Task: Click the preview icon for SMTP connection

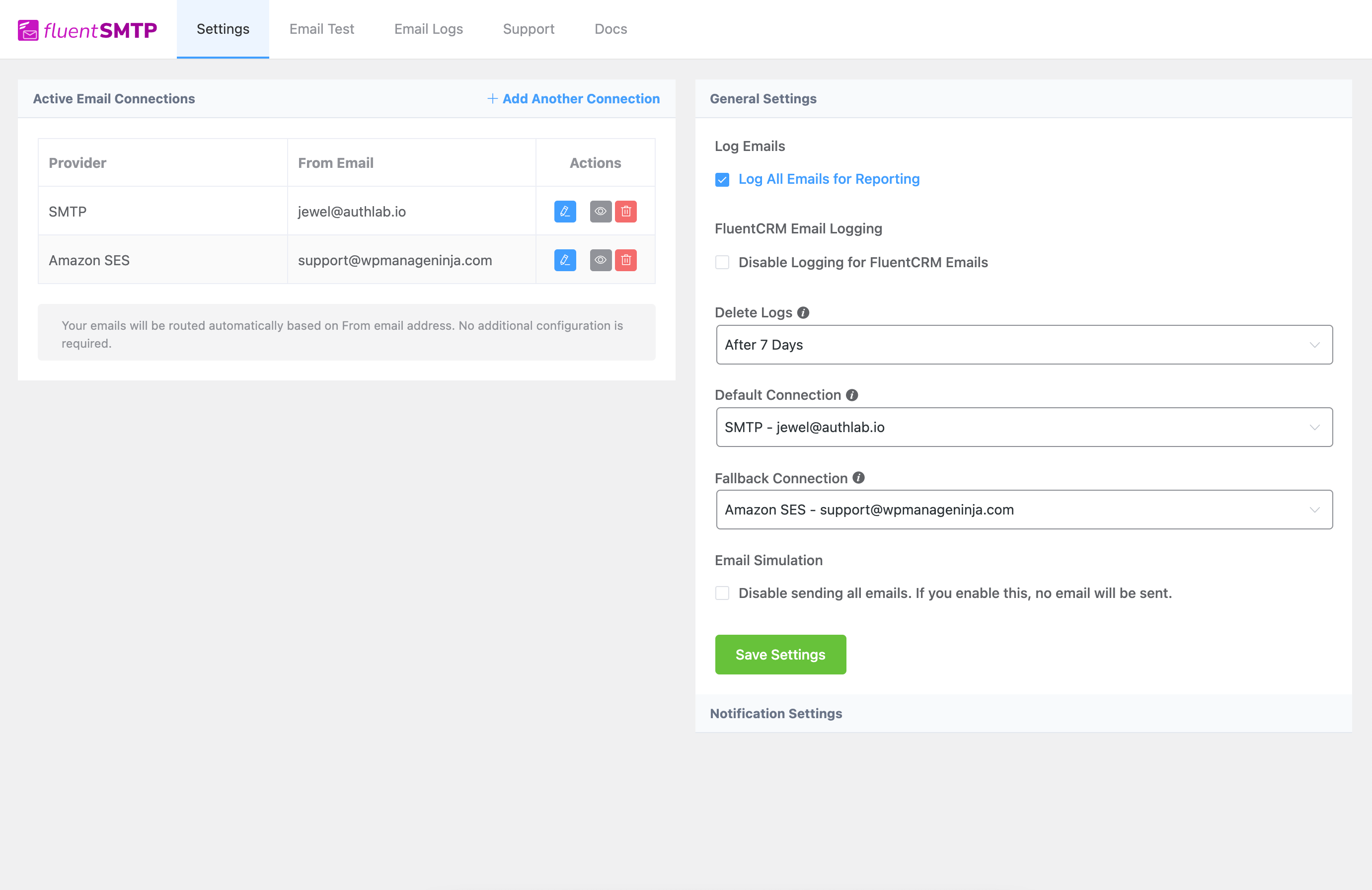Action: [600, 211]
